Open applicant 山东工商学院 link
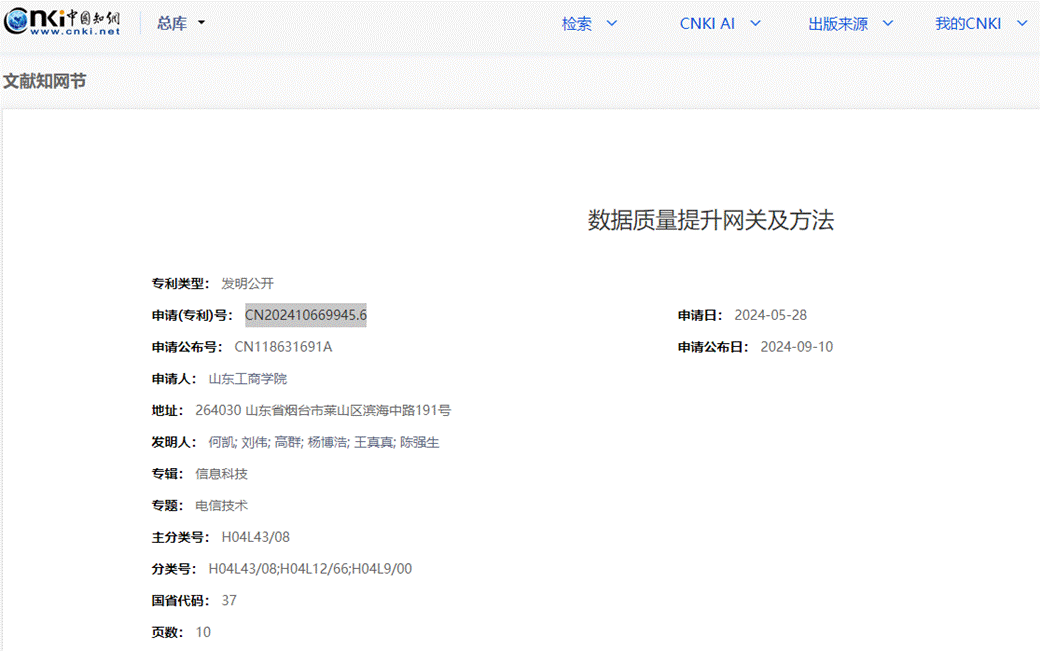 coord(247,379)
